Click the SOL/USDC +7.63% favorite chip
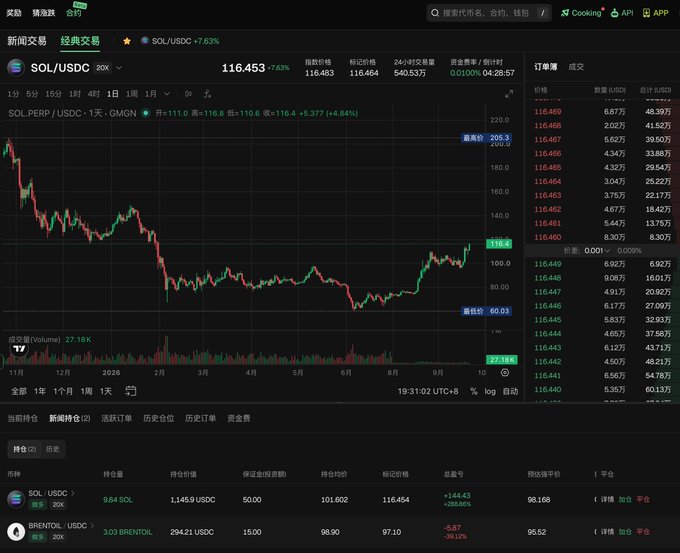This screenshot has width=680, height=553. [180, 41]
